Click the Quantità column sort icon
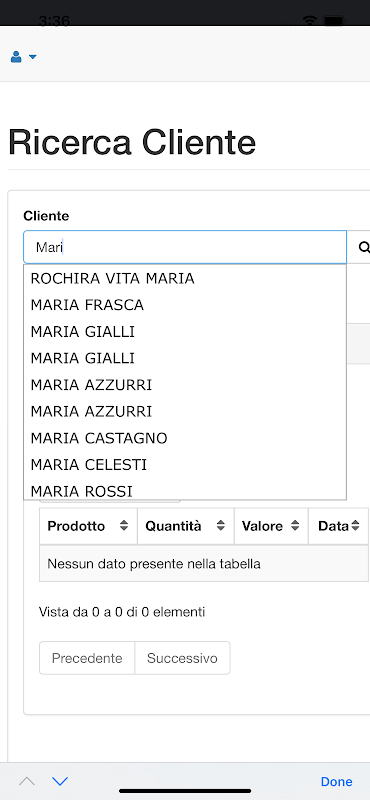The width and height of the screenshot is (370, 800). (x=220, y=526)
